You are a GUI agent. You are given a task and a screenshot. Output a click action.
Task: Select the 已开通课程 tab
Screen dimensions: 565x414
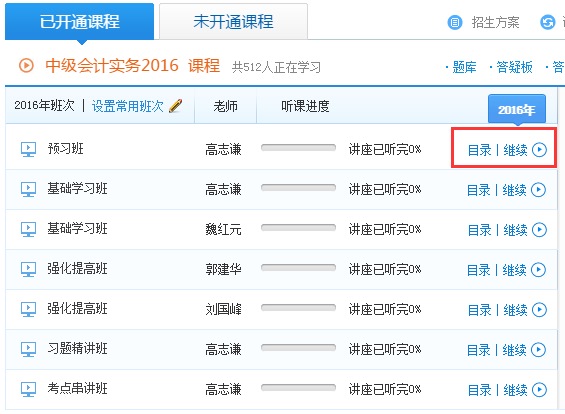[x=79, y=21]
